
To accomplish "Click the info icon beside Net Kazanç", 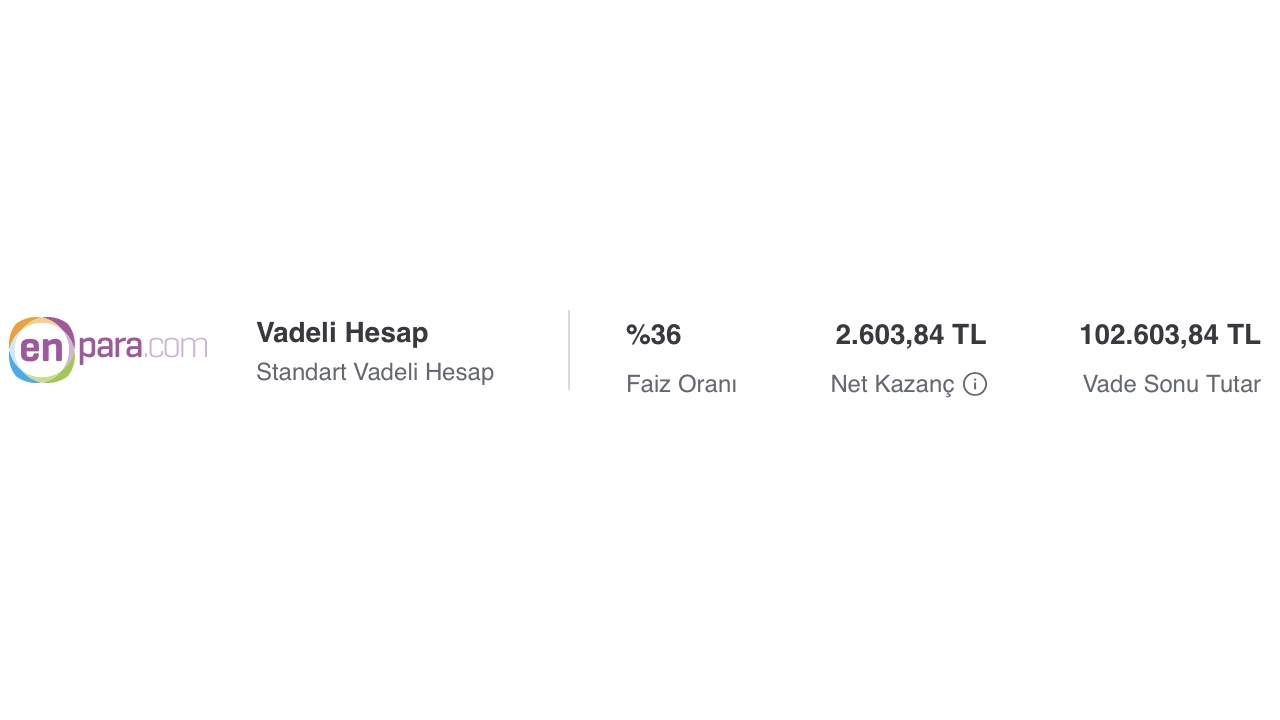I will 975,384.
